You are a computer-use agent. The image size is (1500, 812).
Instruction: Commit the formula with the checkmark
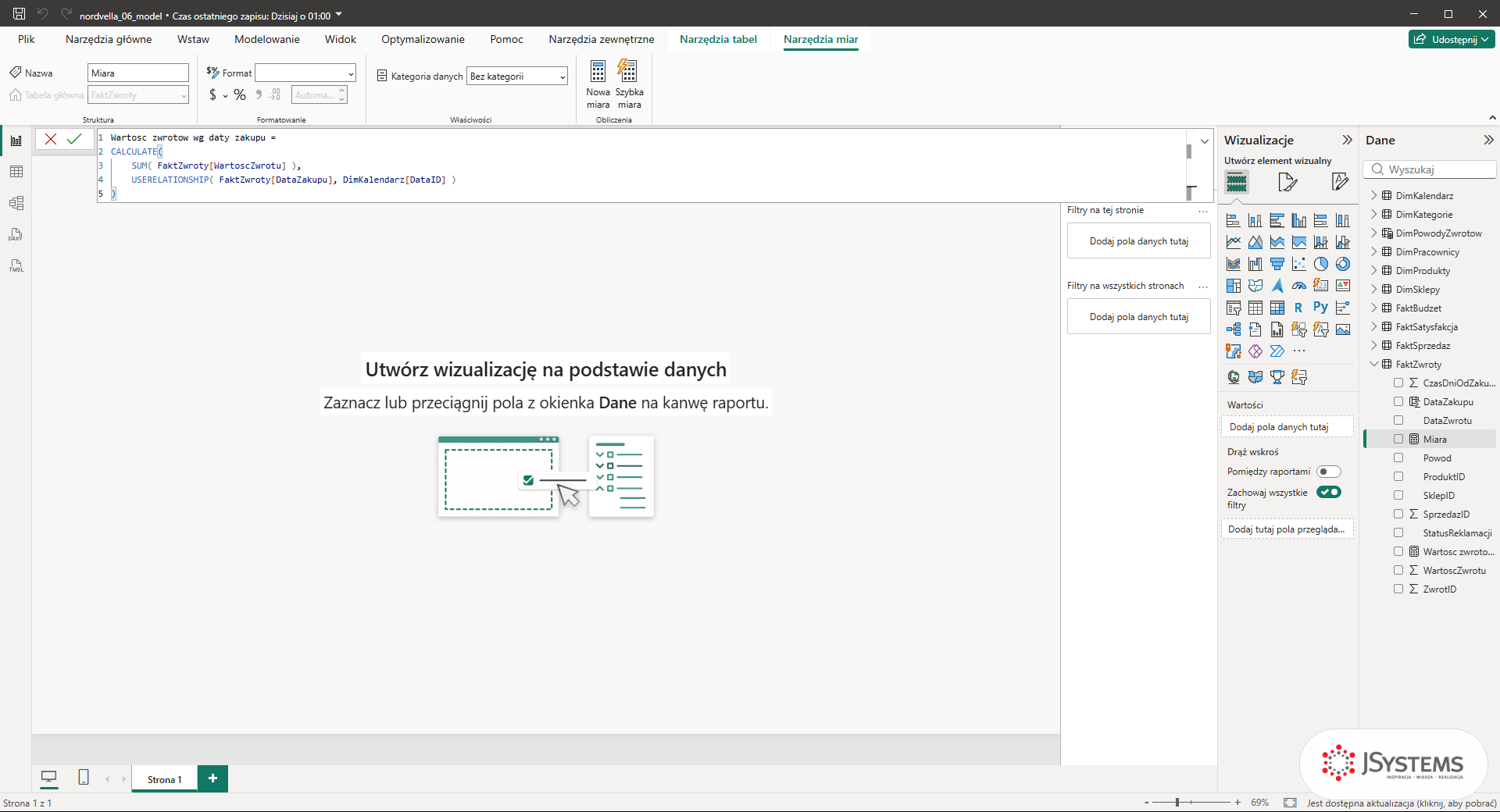74,139
